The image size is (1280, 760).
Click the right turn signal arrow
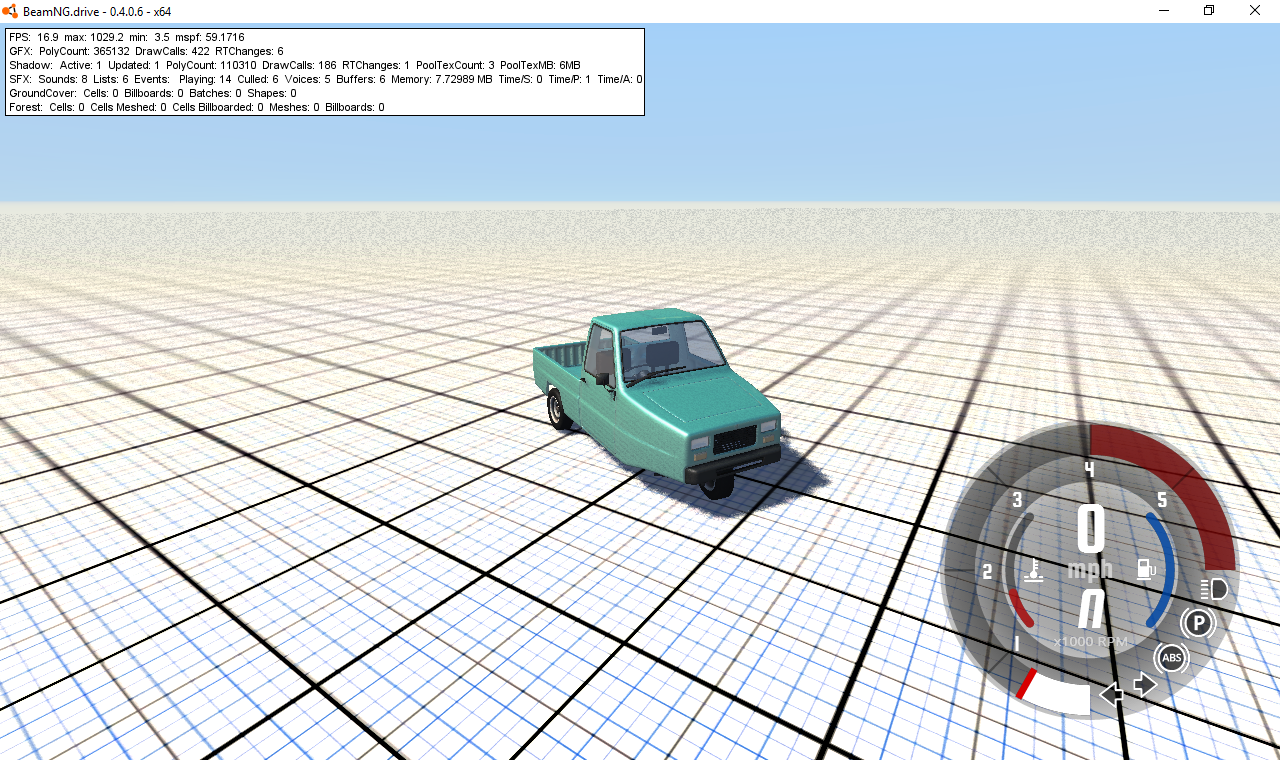tap(1145, 686)
